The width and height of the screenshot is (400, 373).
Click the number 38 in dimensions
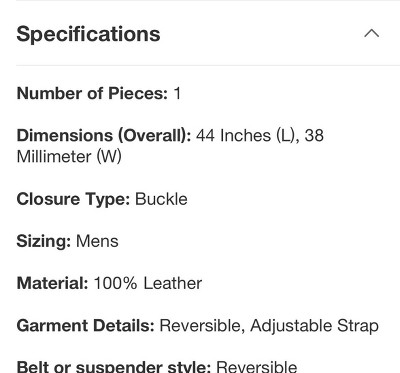click(x=314, y=136)
